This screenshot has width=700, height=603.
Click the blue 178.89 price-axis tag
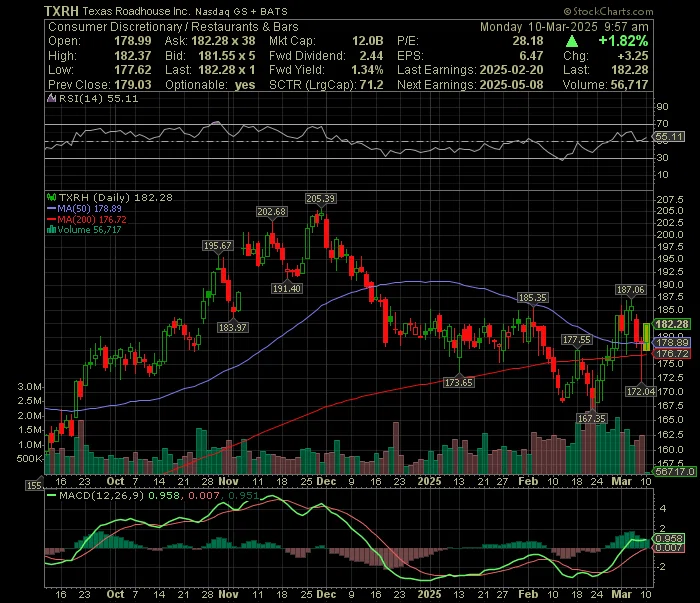[672, 342]
